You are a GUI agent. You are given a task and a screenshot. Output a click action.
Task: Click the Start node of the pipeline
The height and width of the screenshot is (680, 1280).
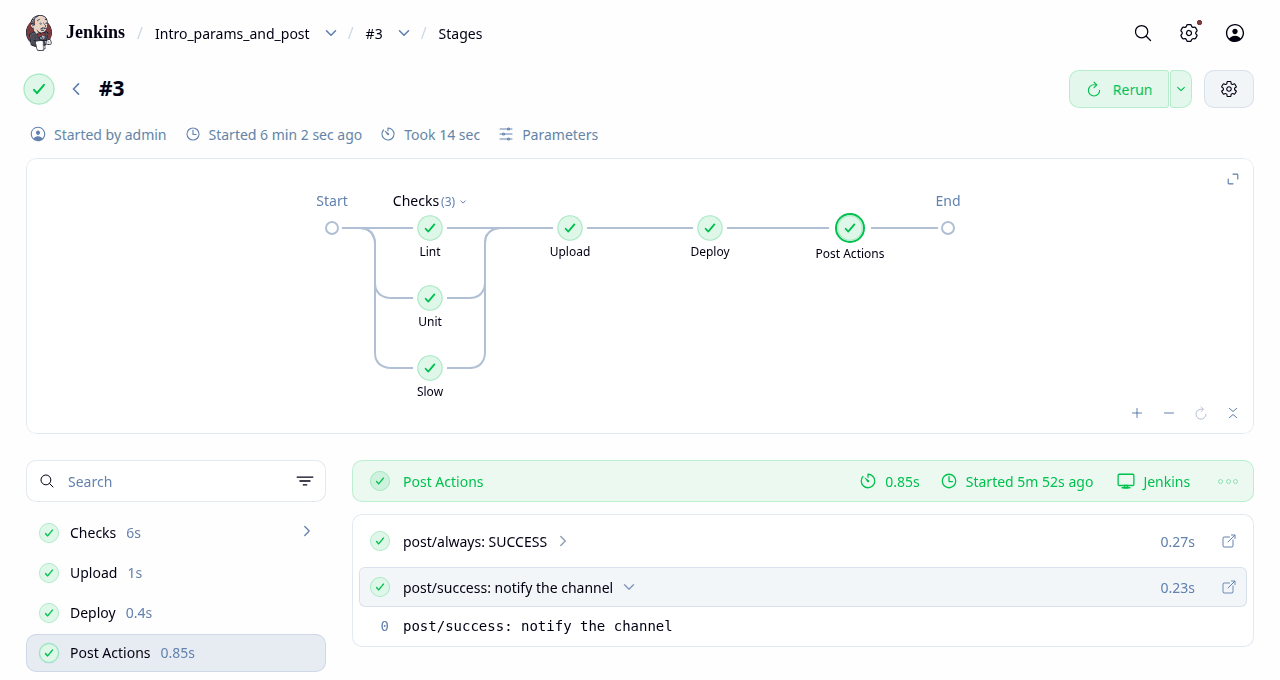[x=332, y=228]
